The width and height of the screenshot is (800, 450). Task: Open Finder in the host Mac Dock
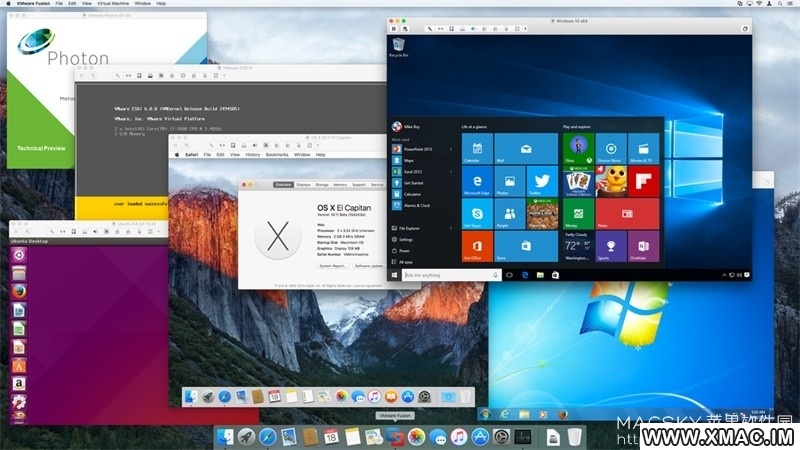coord(225,437)
